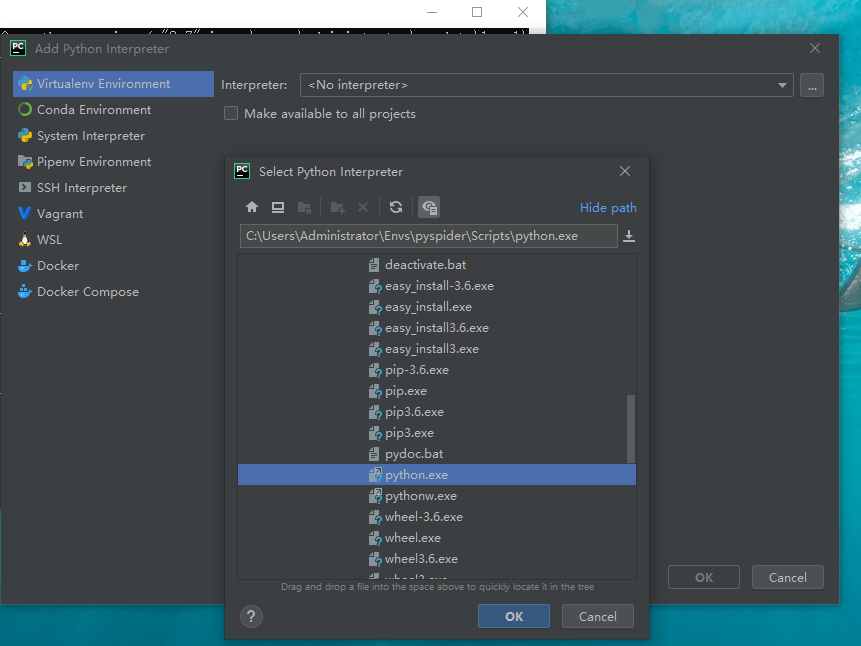Screen dimensions: 861x646
Task: Choose Virtualenv Environment in sidebar
Action: (x=113, y=84)
